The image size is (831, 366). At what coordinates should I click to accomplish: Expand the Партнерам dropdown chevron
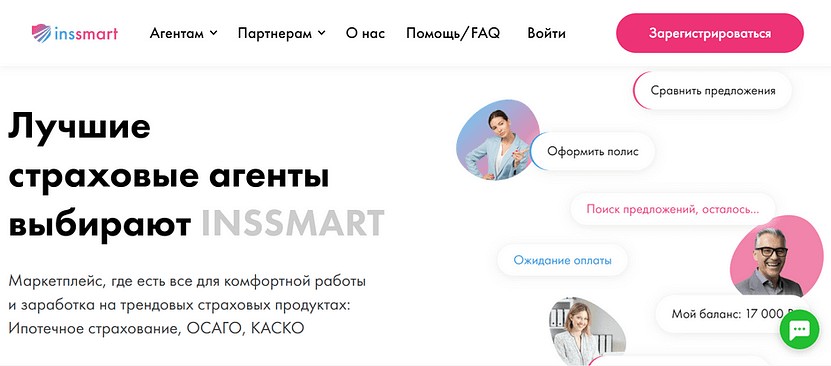pyautogui.click(x=321, y=33)
